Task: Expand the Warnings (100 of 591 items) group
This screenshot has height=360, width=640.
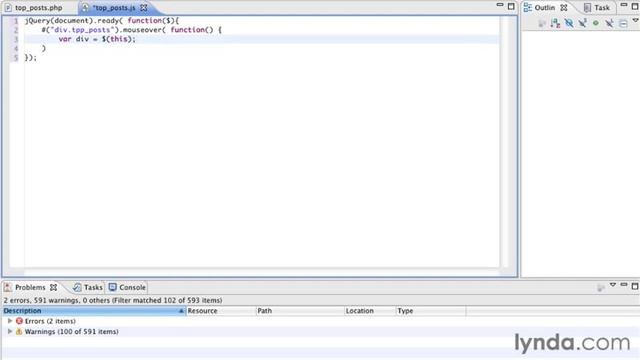Action: point(10,331)
